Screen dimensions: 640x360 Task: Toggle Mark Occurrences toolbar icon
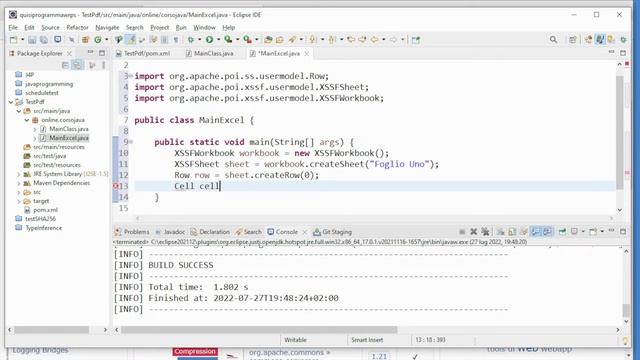131,40
